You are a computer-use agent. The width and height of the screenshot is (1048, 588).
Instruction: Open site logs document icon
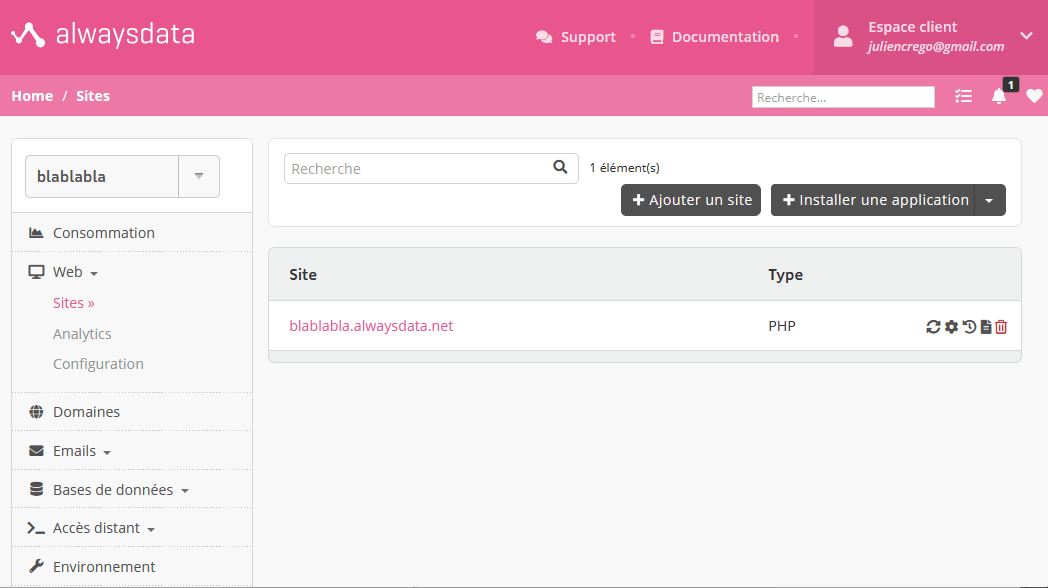(986, 327)
